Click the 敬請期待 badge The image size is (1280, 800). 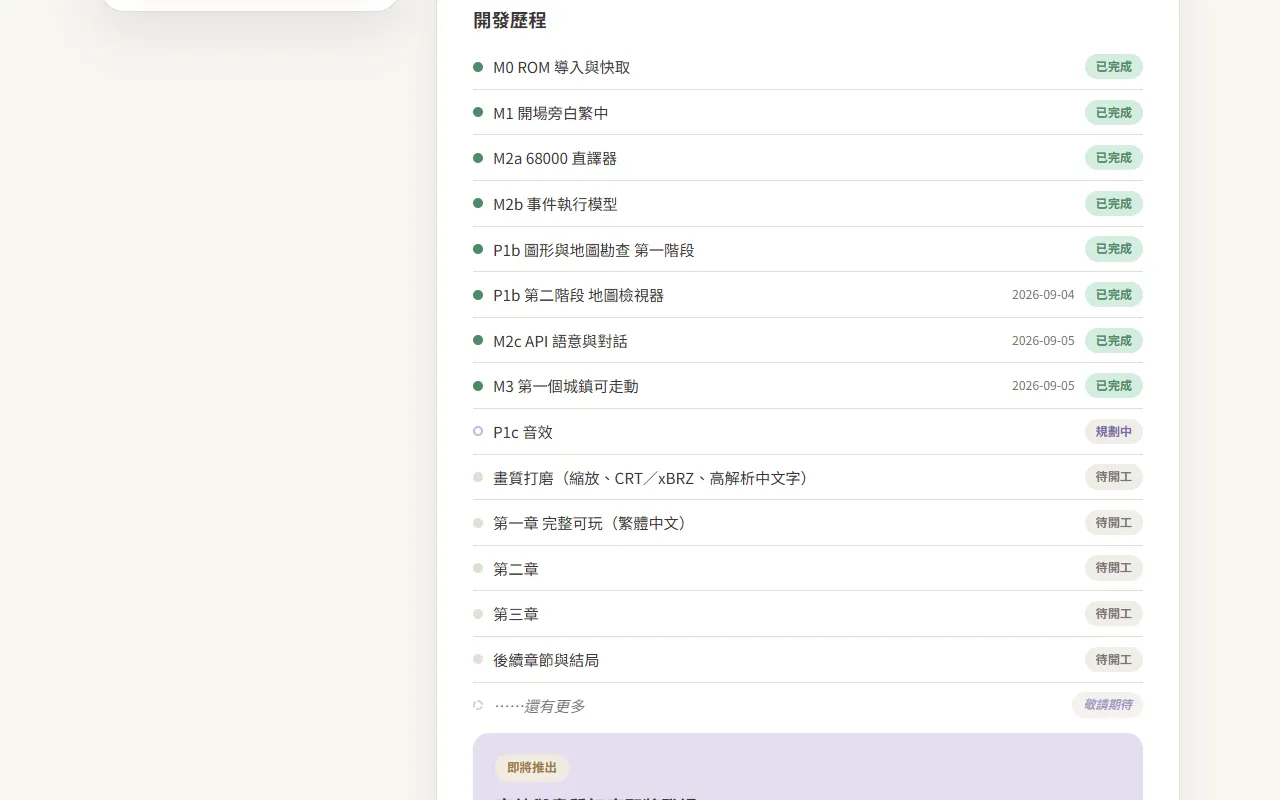1108,705
